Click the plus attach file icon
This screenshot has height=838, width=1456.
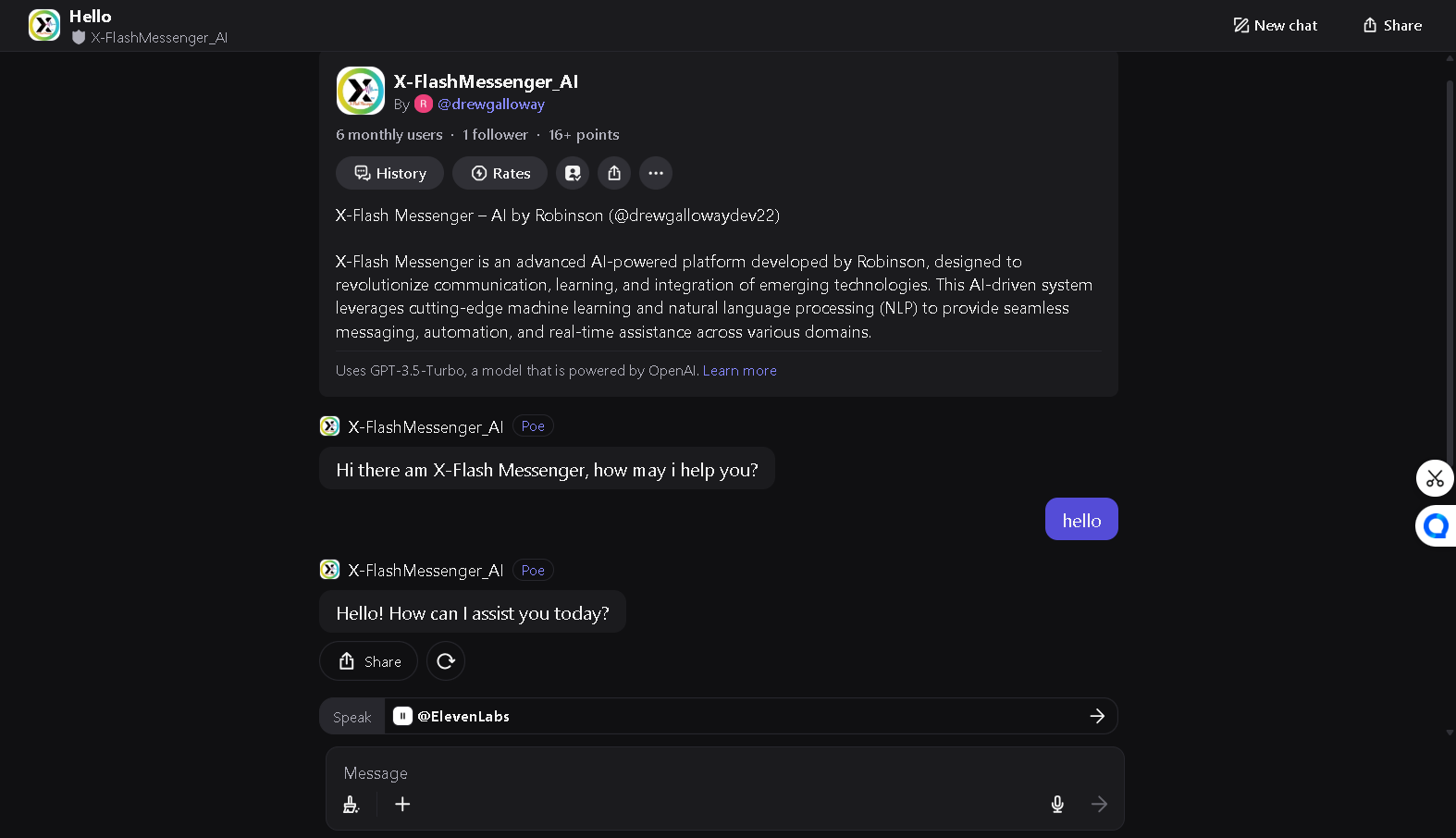(x=402, y=804)
